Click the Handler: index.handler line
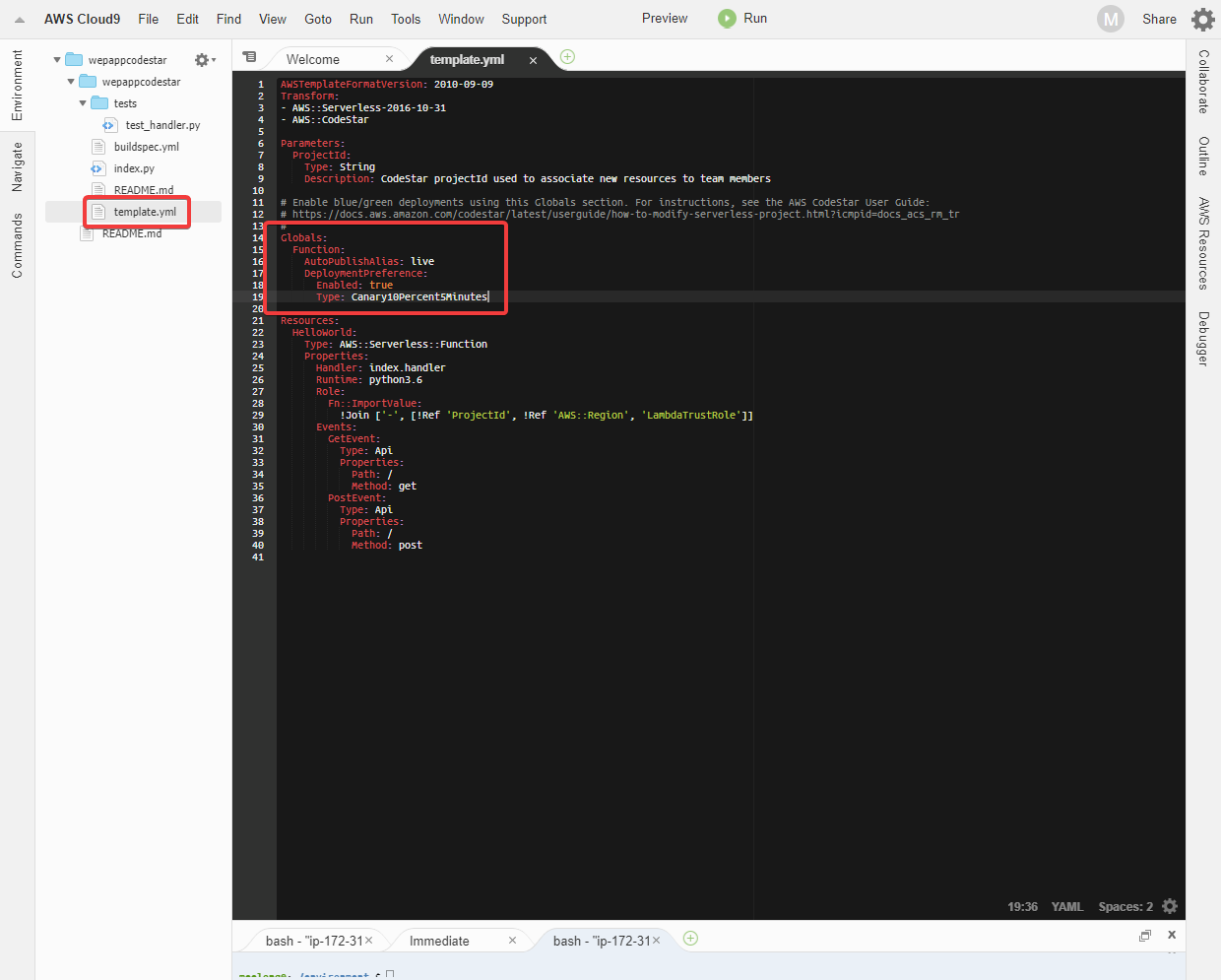The width and height of the screenshot is (1221, 980). pyautogui.click(x=381, y=367)
